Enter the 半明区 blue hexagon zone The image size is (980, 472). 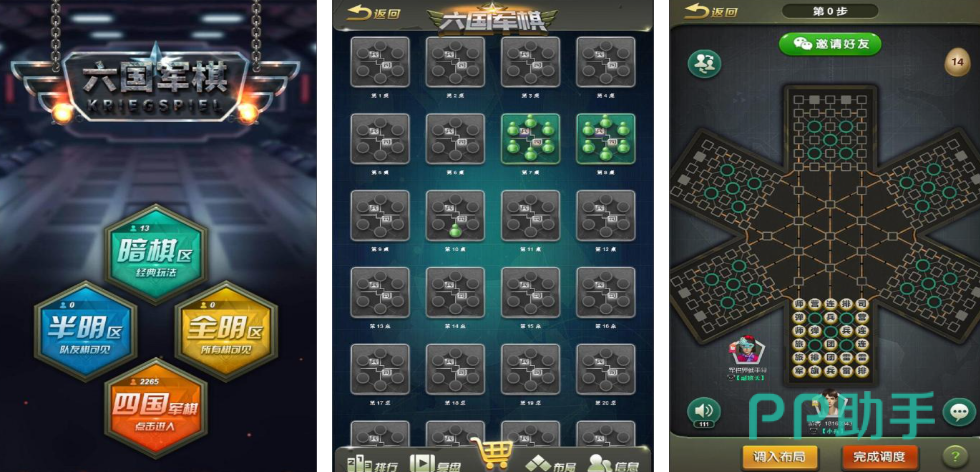(x=85, y=331)
